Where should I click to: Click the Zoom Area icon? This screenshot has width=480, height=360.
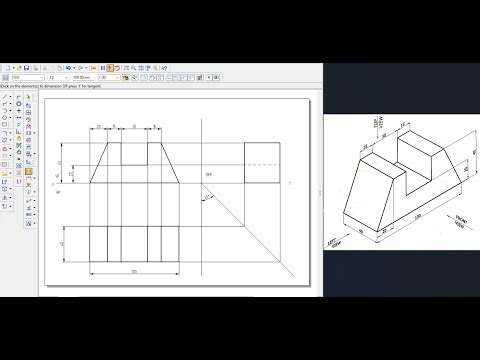pos(126,68)
